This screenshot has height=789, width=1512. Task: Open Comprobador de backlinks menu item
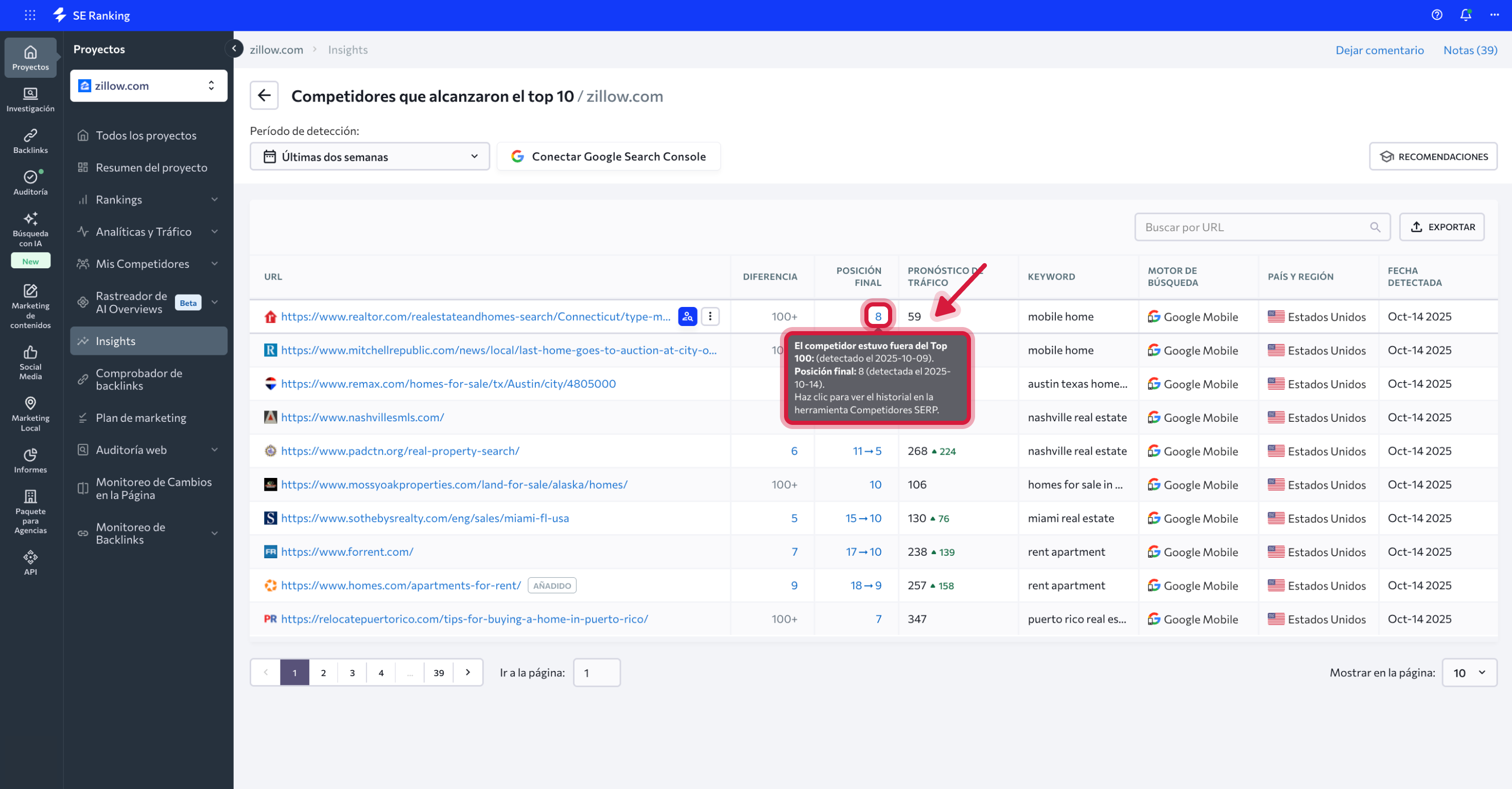(139, 379)
